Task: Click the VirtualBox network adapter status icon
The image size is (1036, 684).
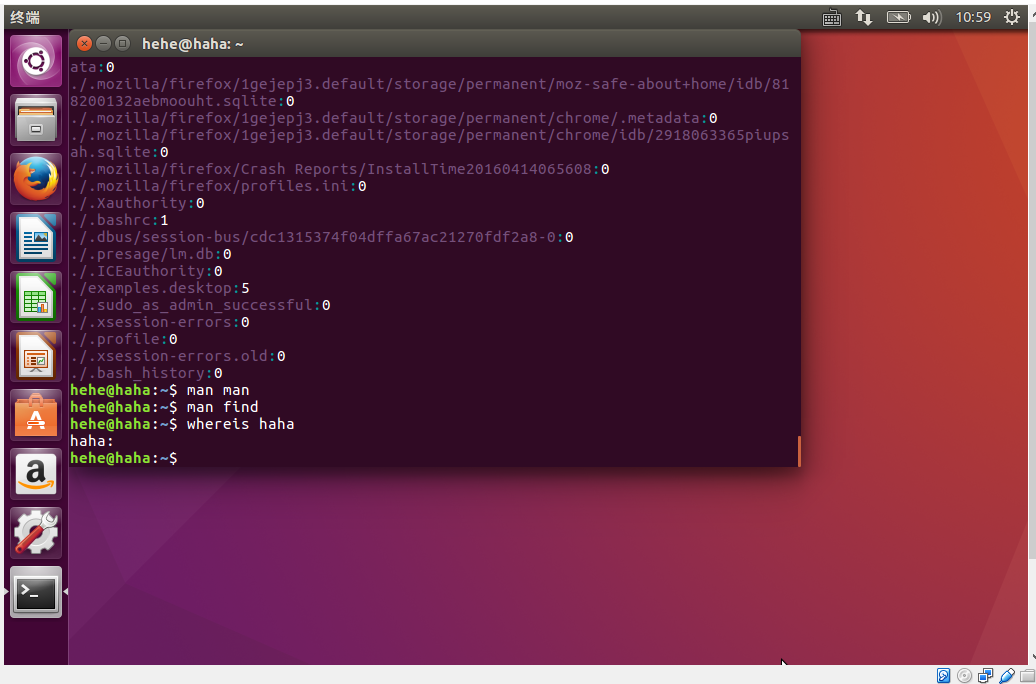Action: [x=986, y=675]
